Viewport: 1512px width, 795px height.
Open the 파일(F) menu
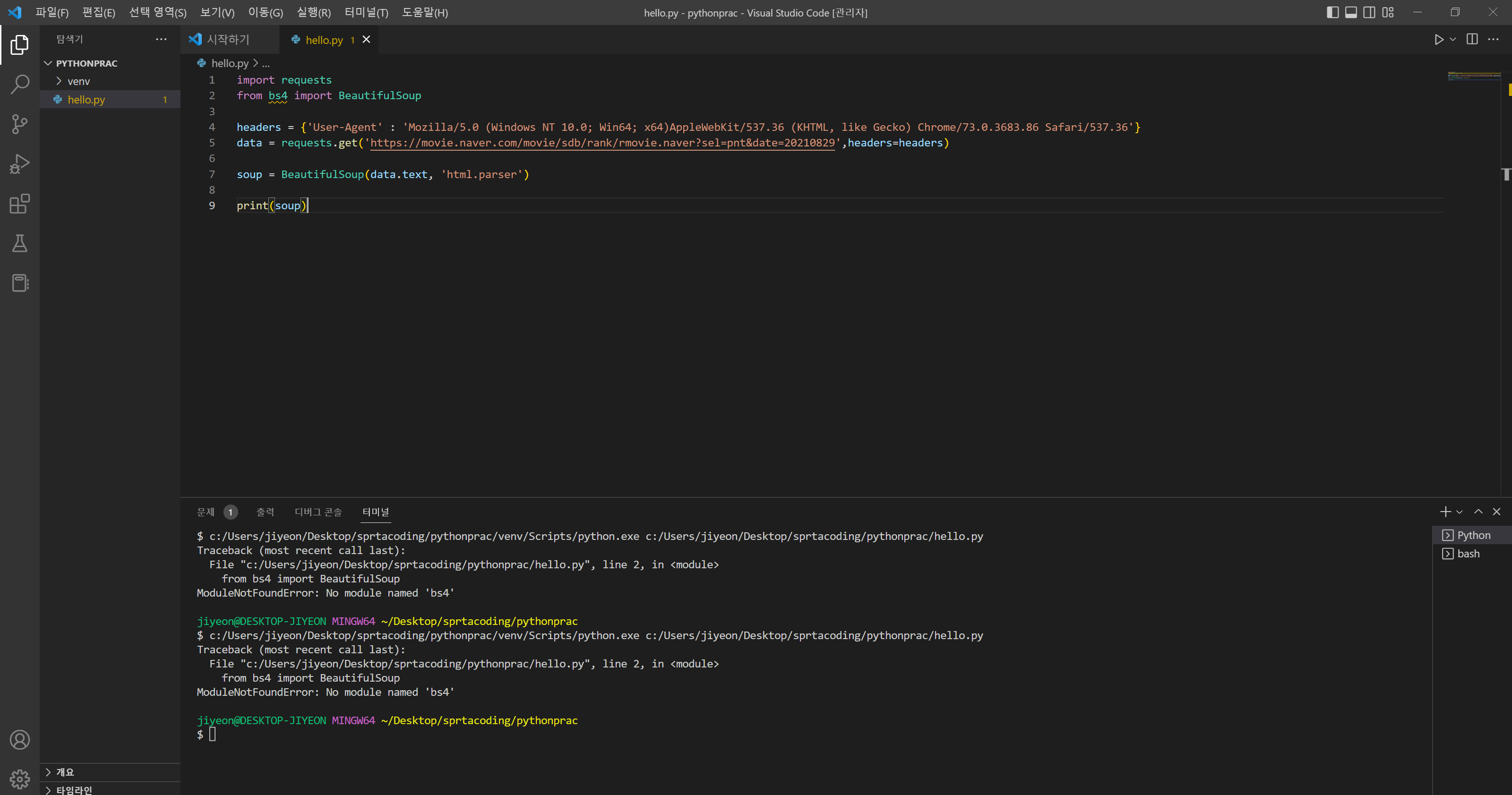pos(52,12)
